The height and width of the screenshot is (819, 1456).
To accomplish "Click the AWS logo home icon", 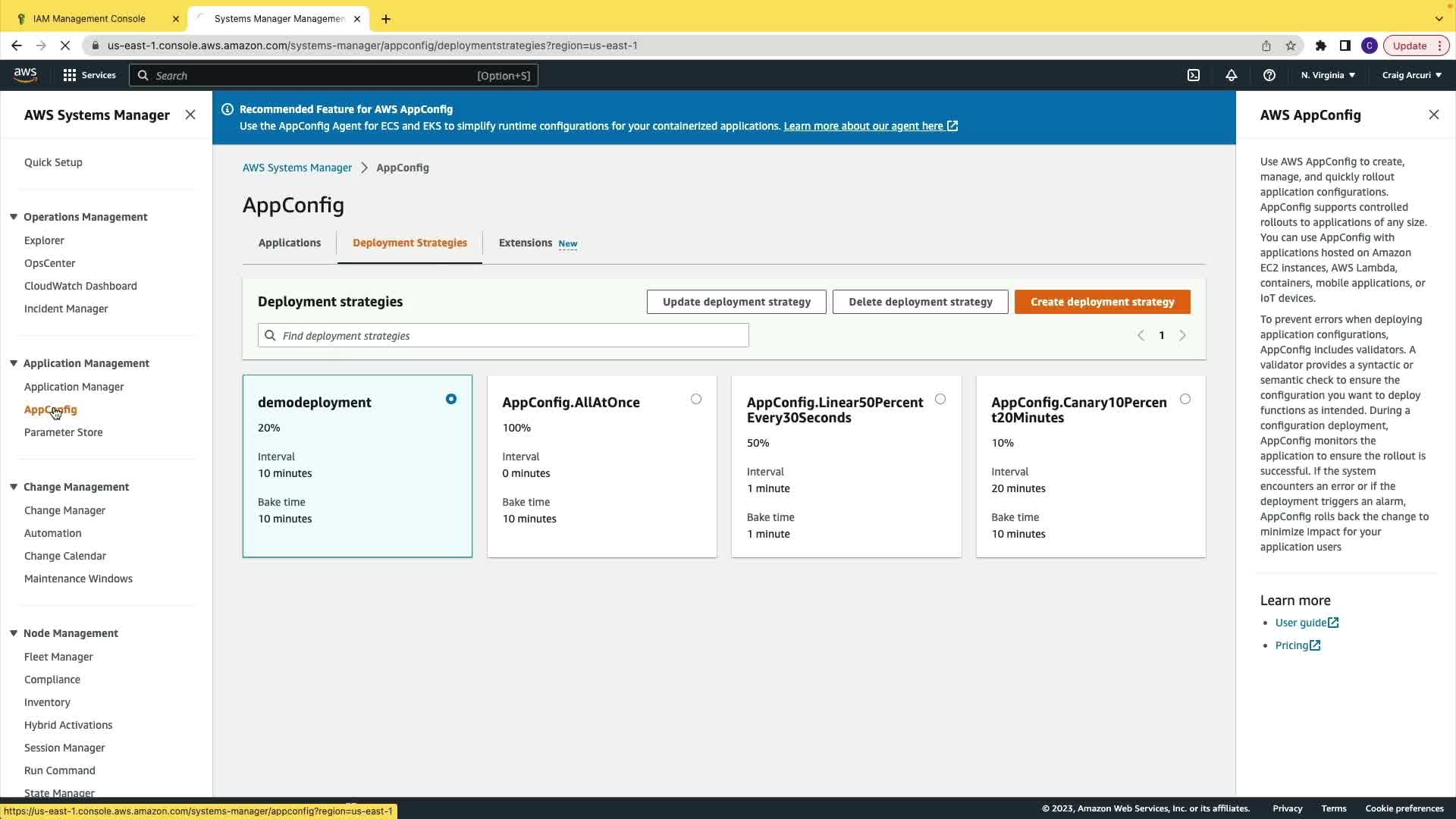I will click(25, 74).
